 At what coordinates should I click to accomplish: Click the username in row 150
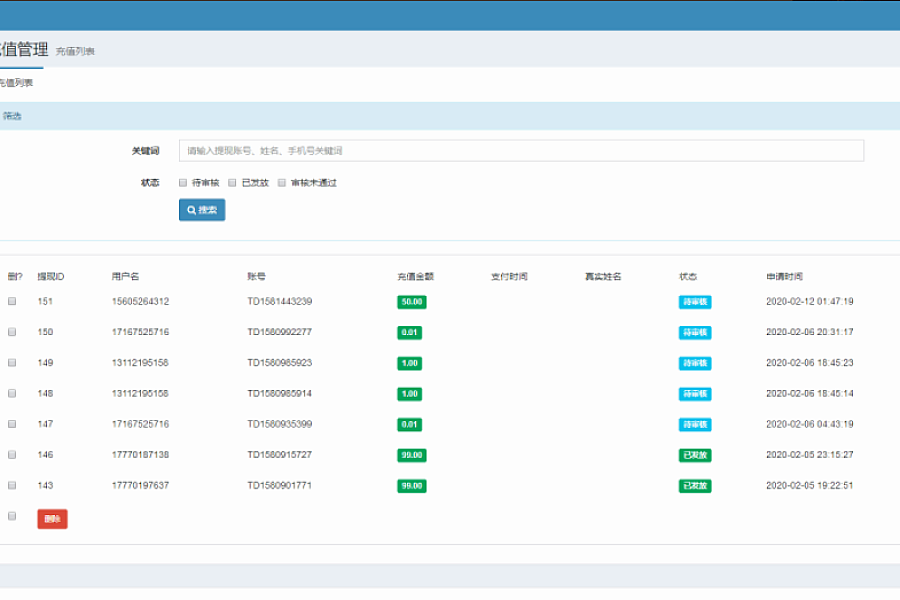141,332
